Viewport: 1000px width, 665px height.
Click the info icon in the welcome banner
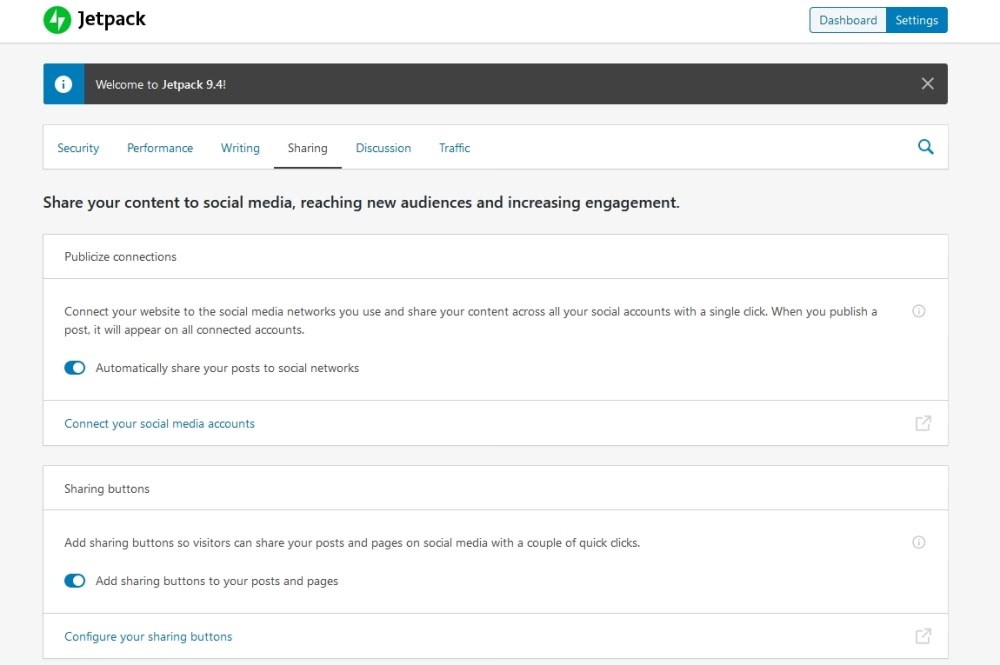(63, 84)
